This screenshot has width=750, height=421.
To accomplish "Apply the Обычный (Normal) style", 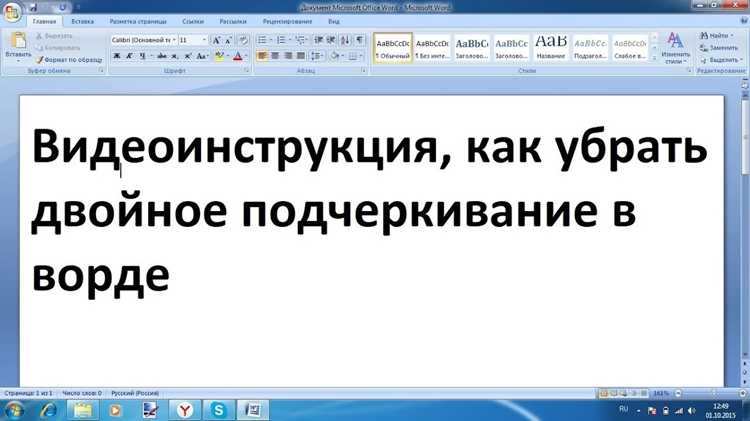I will tap(393, 48).
